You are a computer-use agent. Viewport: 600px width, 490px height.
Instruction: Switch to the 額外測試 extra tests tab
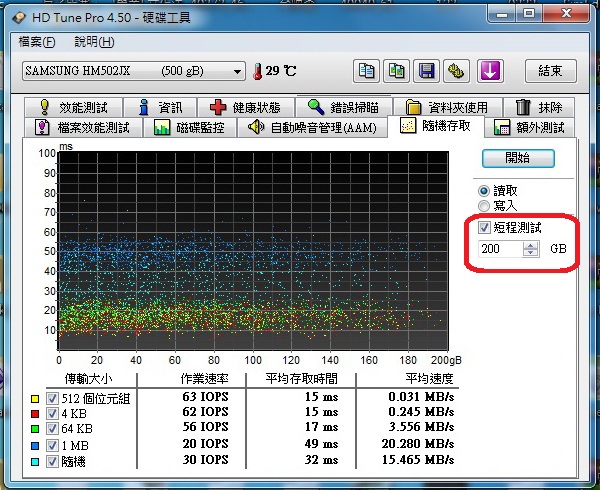[x=530, y=127]
